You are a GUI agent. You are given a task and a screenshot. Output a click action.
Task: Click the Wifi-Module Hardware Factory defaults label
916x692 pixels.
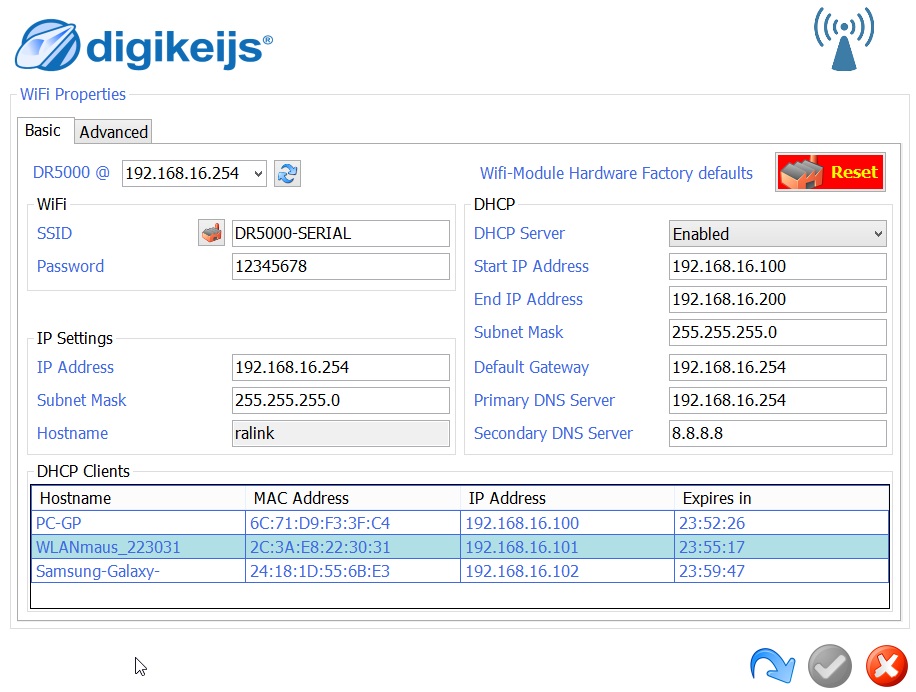[x=616, y=173]
